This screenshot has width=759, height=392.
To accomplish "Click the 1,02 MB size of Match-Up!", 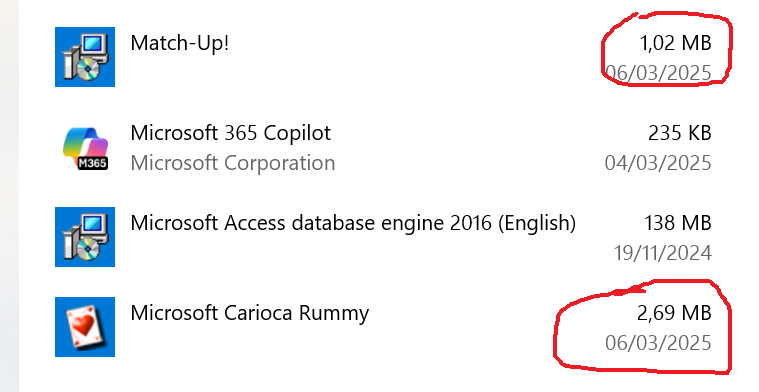I will [x=676, y=43].
